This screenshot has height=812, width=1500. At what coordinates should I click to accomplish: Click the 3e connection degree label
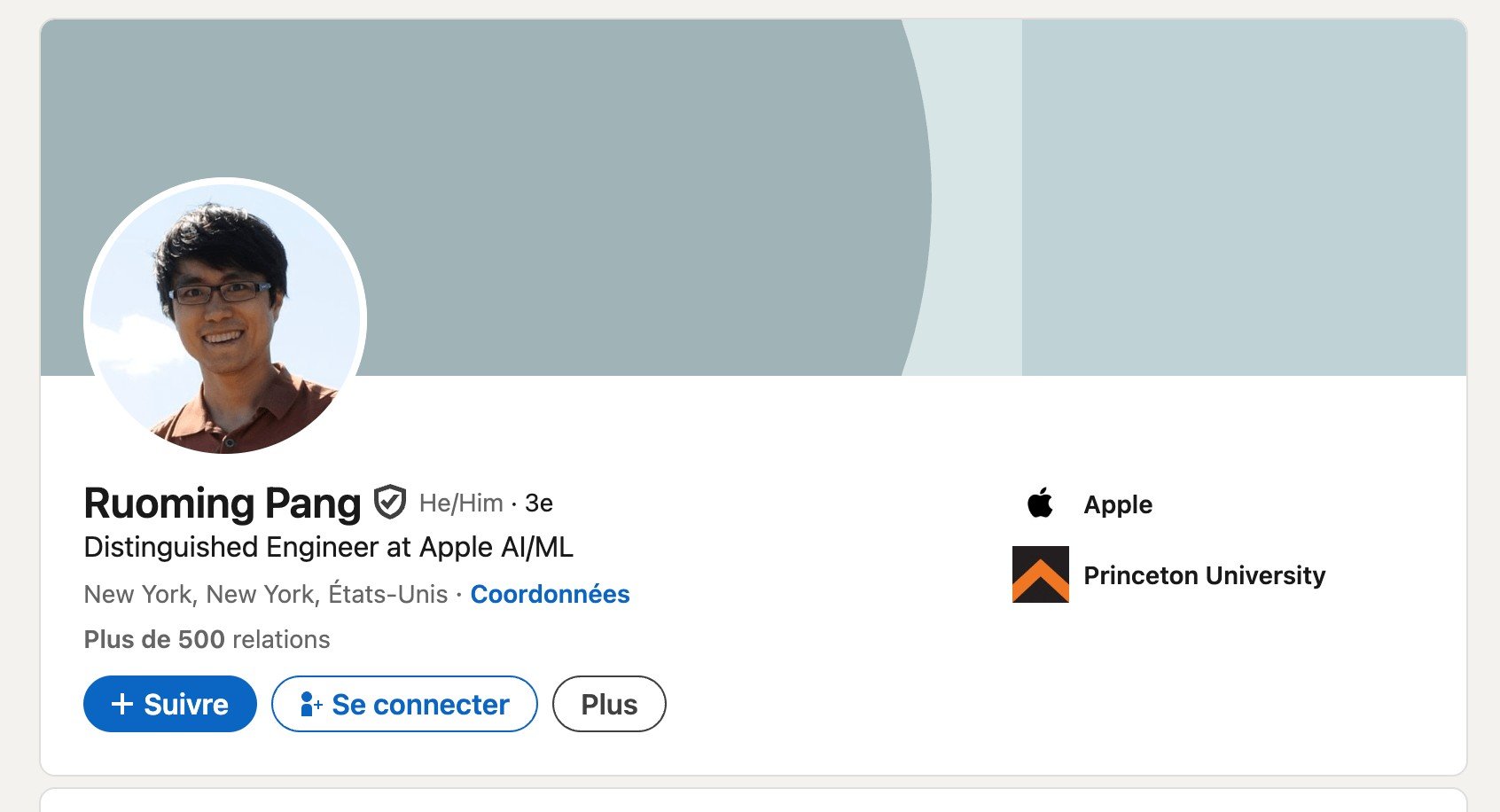(x=539, y=504)
